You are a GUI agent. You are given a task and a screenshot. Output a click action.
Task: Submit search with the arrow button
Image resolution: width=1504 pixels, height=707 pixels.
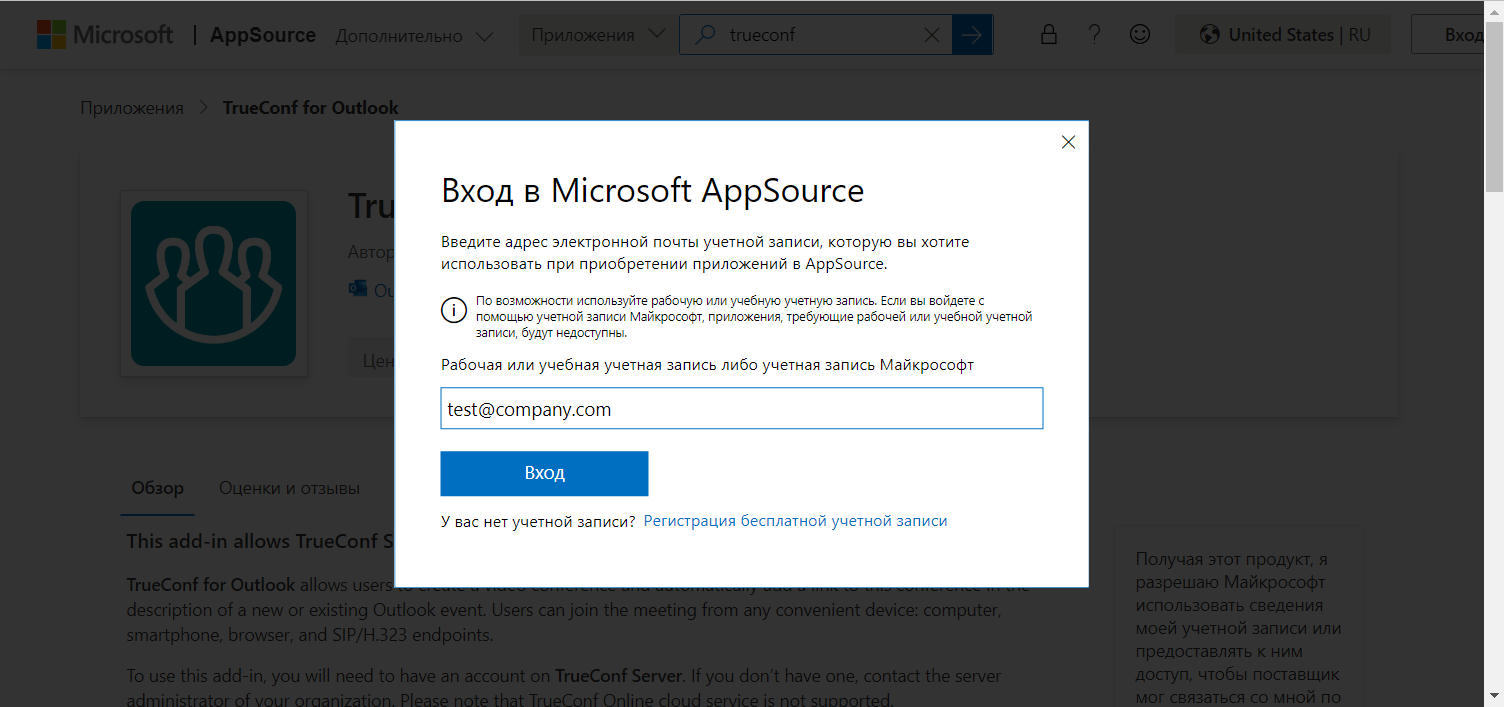pos(972,35)
